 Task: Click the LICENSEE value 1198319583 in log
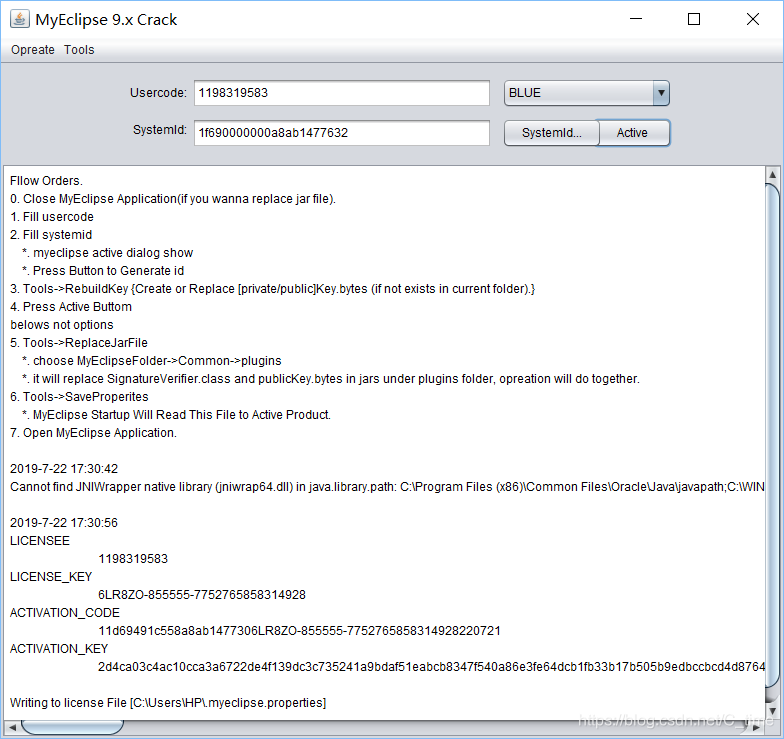[133, 558]
